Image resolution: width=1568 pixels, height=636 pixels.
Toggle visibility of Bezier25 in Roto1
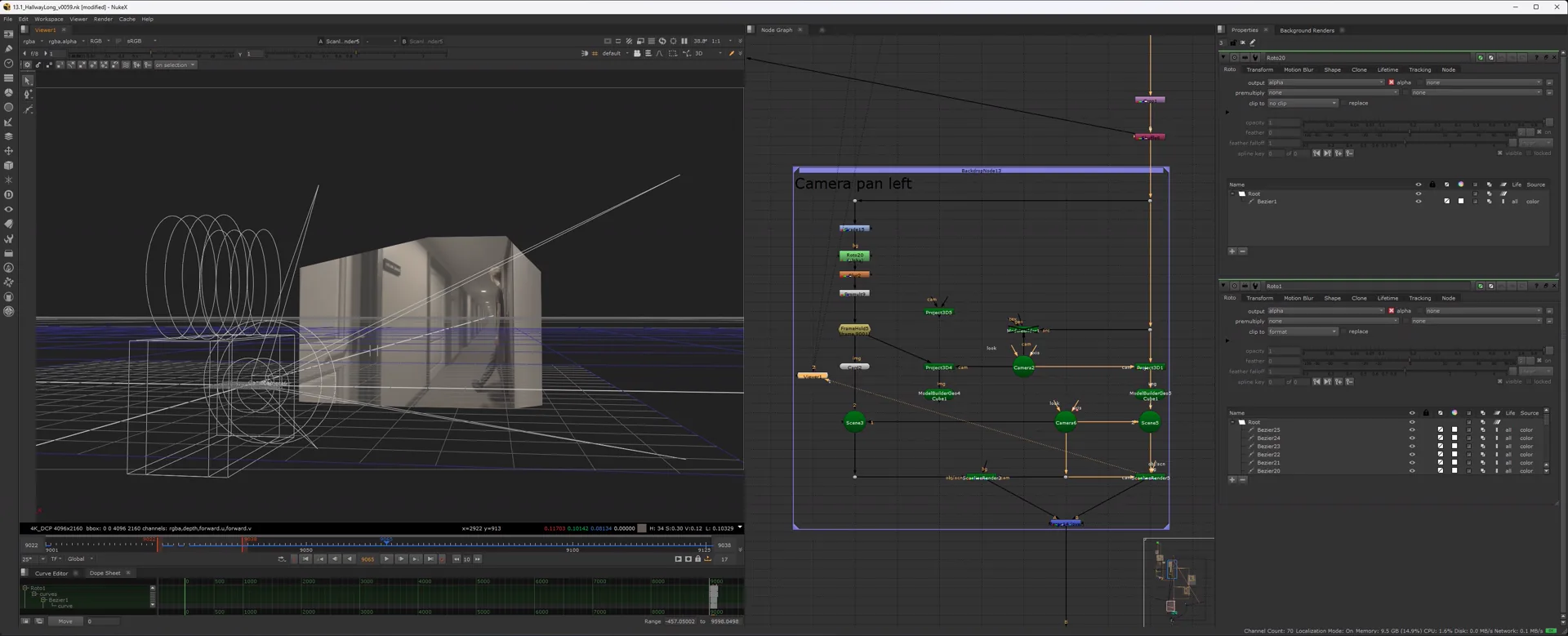tap(1412, 430)
